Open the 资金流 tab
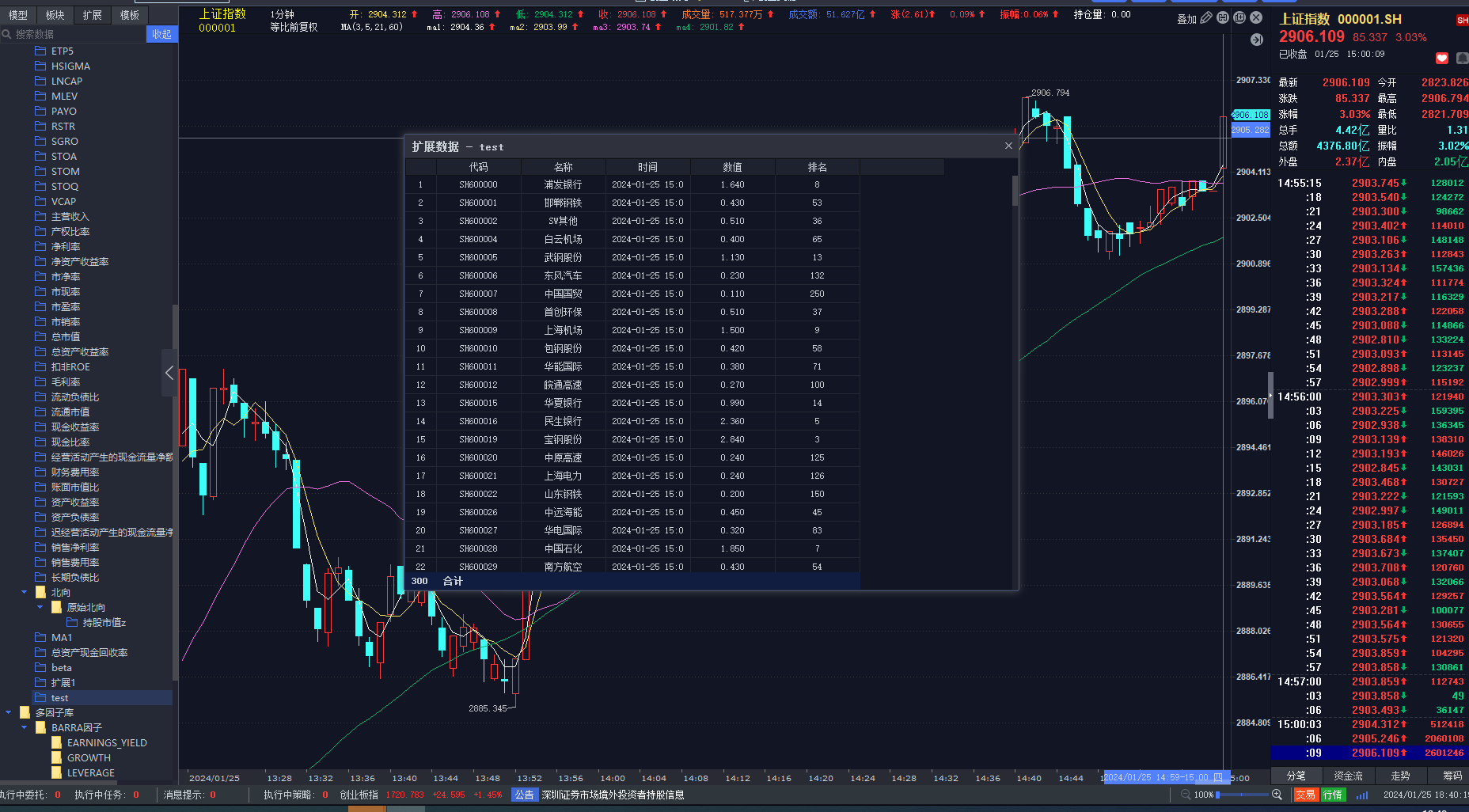1469x812 pixels. click(x=1348, y=776)
